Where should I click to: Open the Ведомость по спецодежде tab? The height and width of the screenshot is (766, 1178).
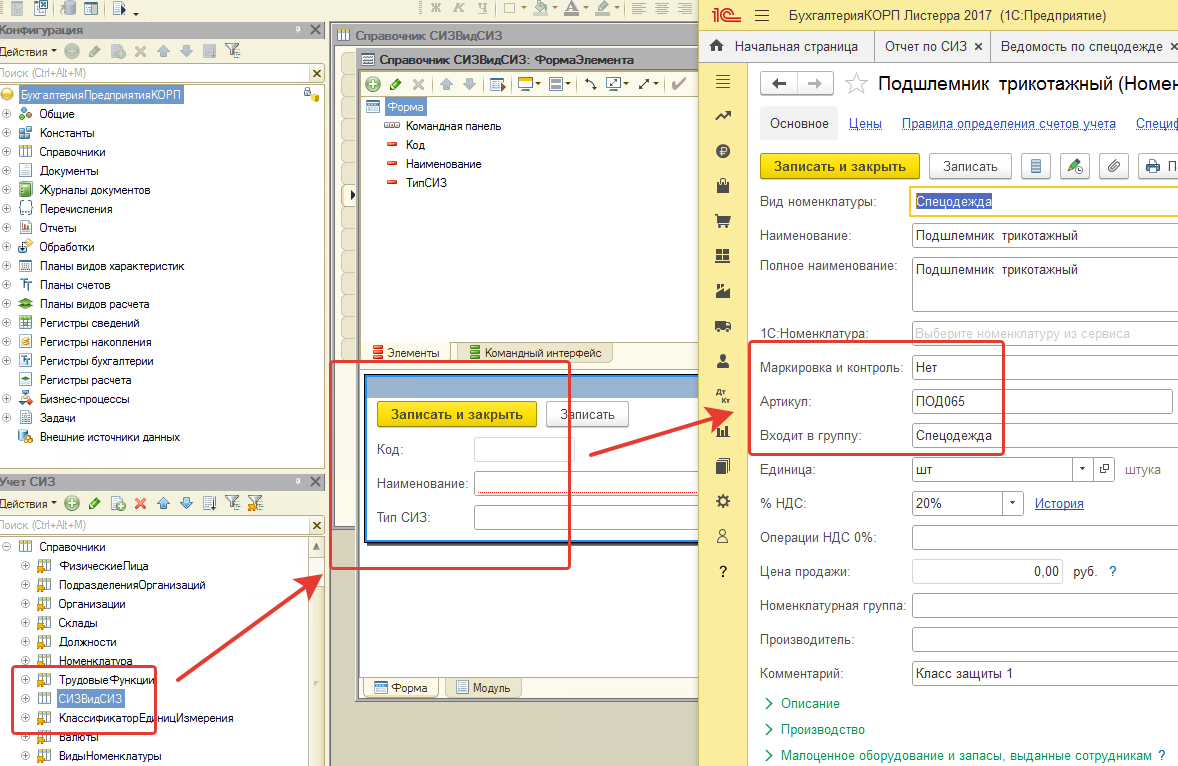[x=1081, y=47]
